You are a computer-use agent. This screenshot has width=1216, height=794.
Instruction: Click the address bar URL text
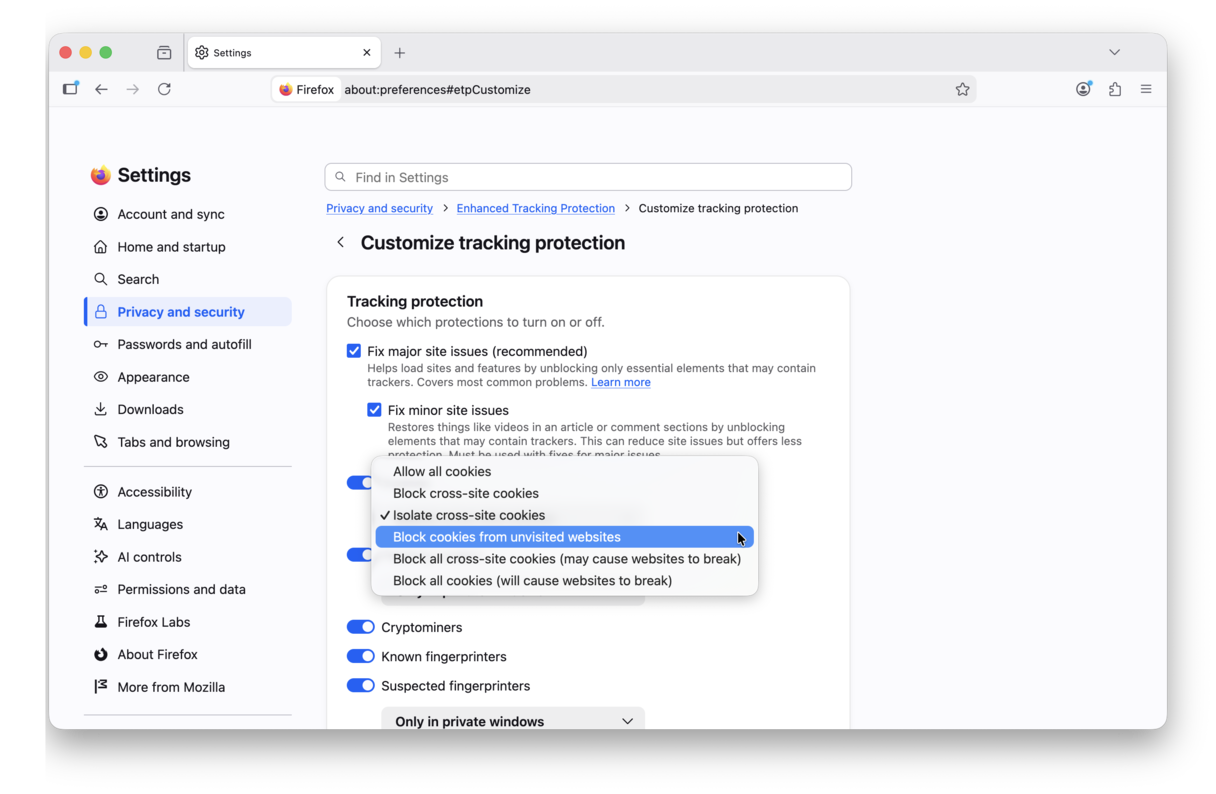click(437, 89)
